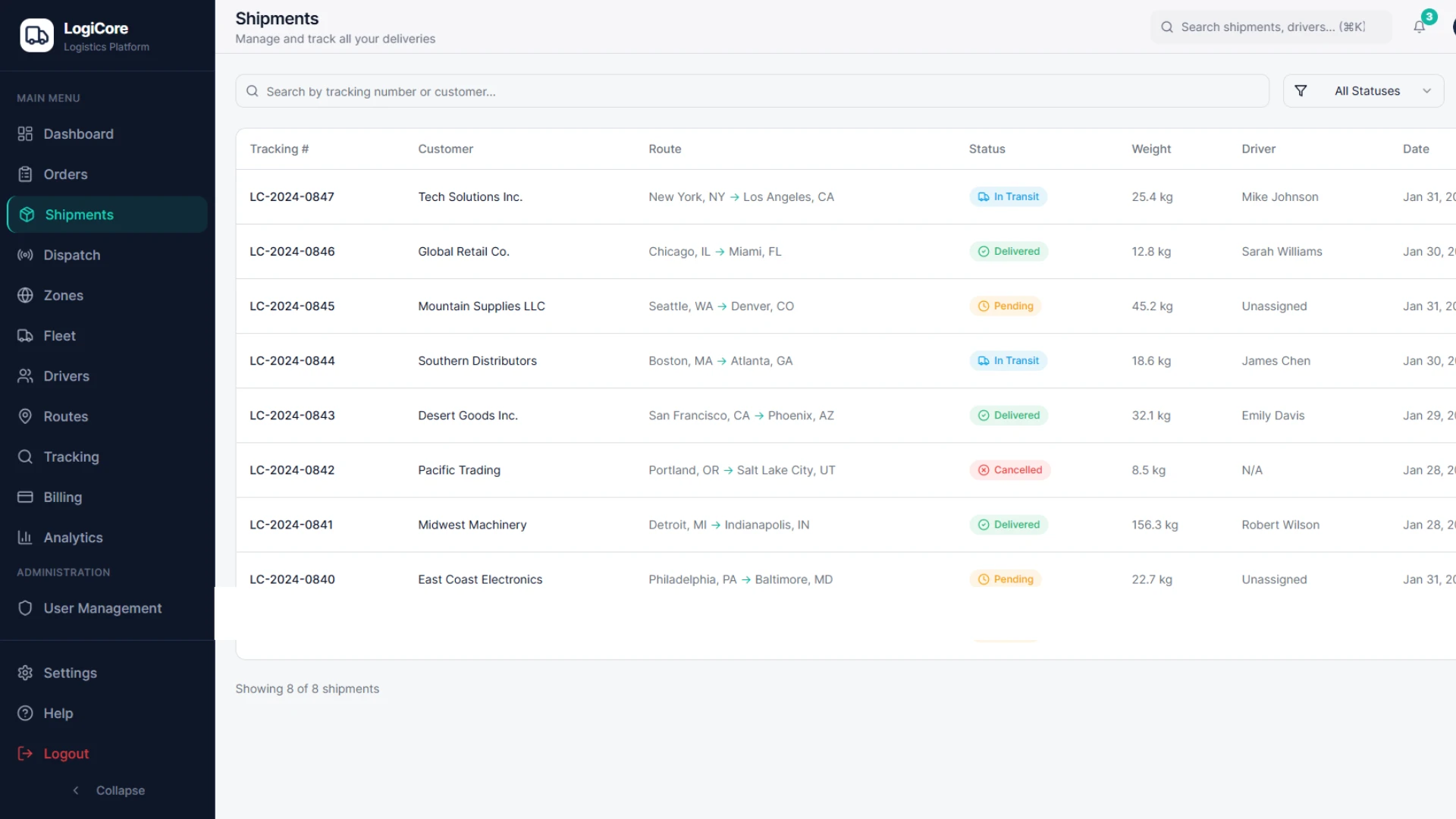Click driver name Mike Johnson
The image size is (1456, 819).
tap(1279, 197)
